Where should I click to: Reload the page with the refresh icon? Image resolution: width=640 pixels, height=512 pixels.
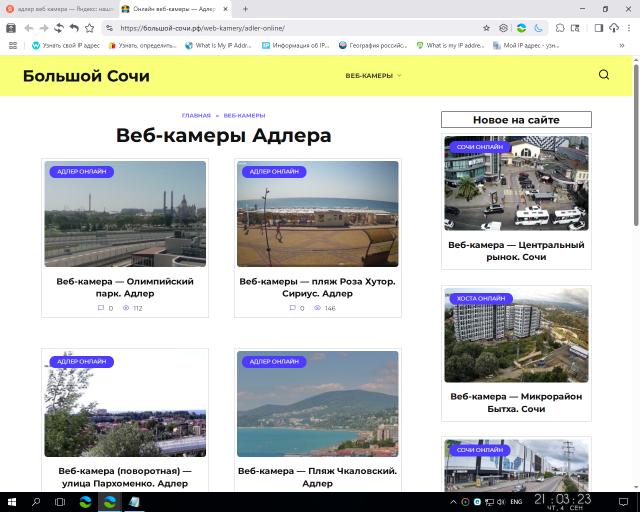59,28
